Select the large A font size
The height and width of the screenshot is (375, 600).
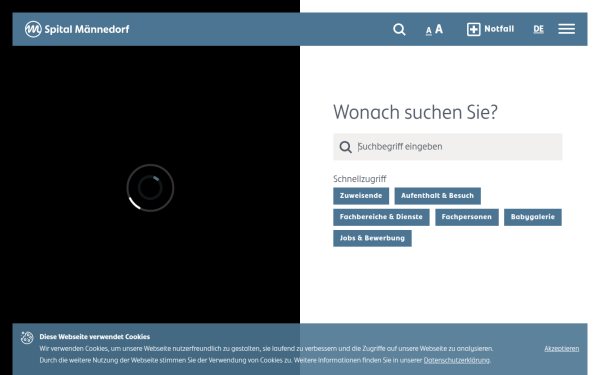(439, 29)
